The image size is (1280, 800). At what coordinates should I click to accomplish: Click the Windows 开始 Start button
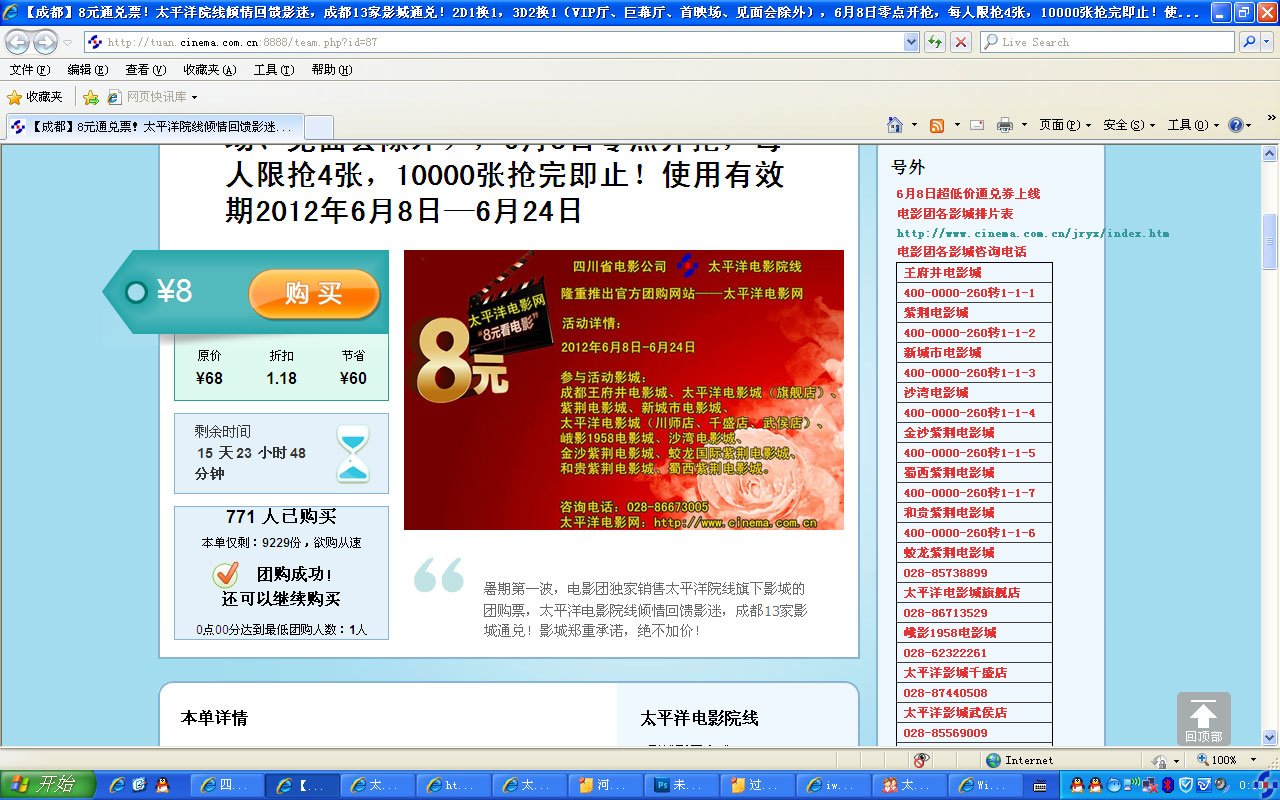coord(48,785)
